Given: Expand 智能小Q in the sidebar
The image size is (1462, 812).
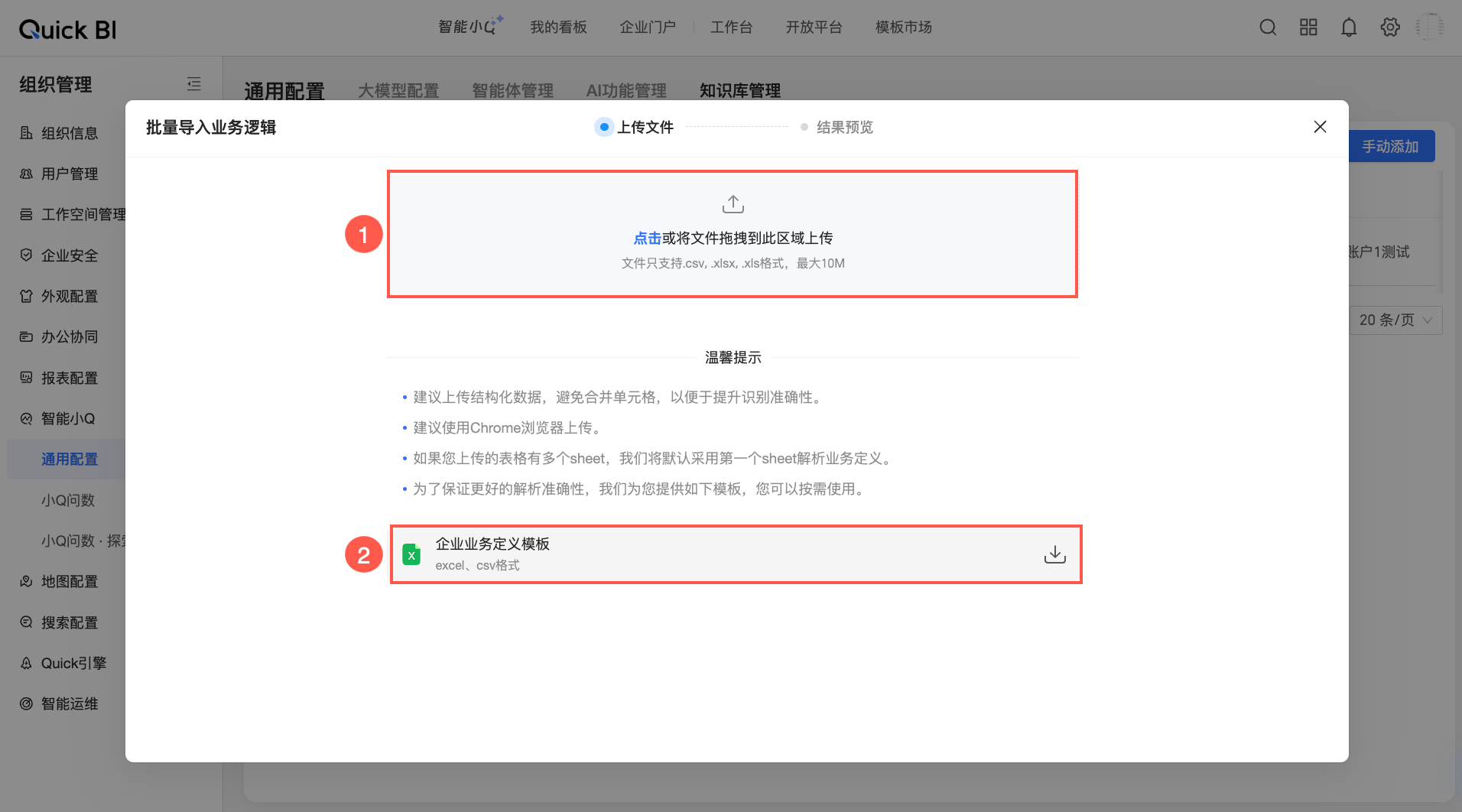Looking at the screenshot, I should coord(68,418).
